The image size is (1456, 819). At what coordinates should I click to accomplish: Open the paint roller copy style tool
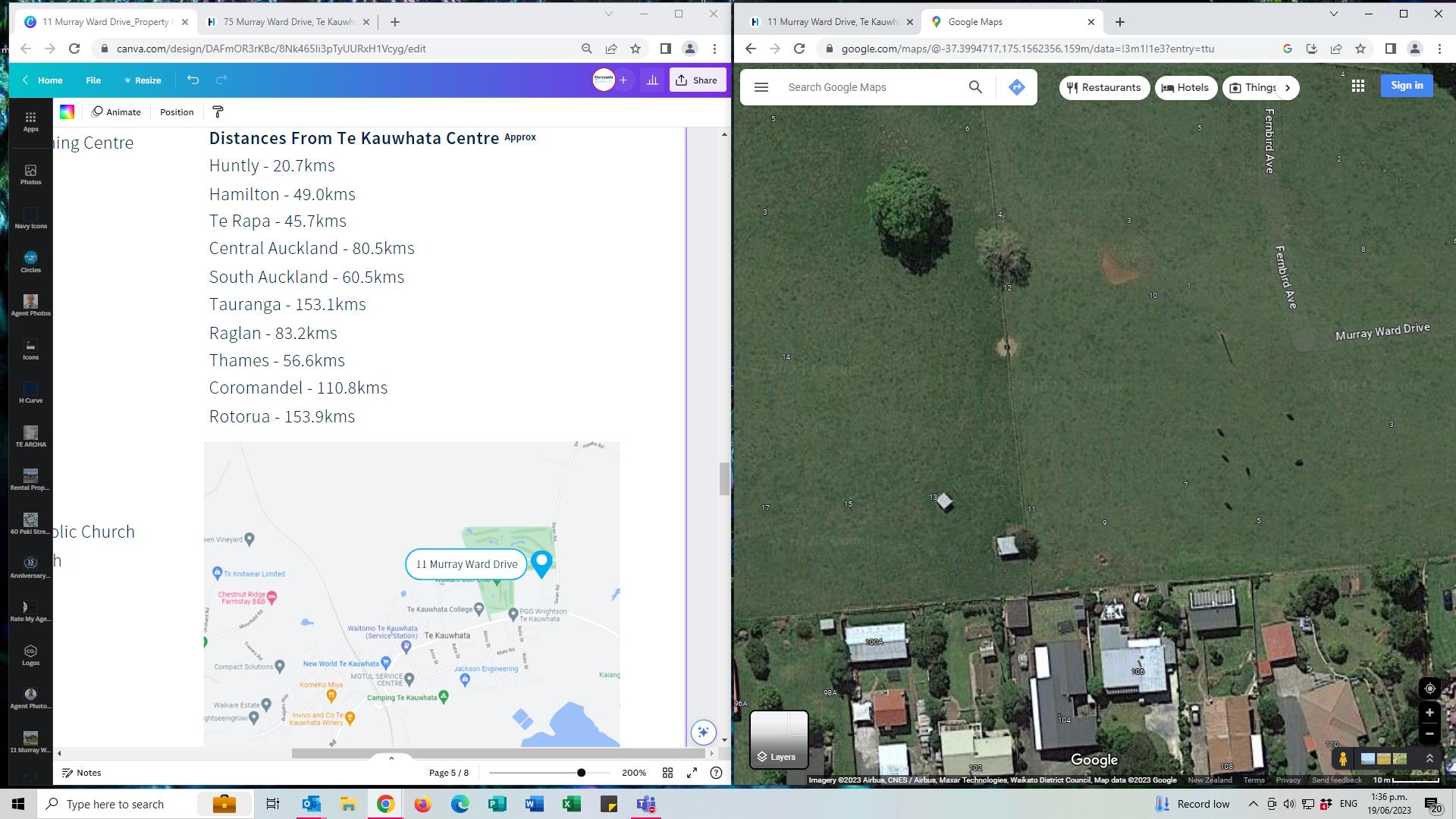point(218,112)
